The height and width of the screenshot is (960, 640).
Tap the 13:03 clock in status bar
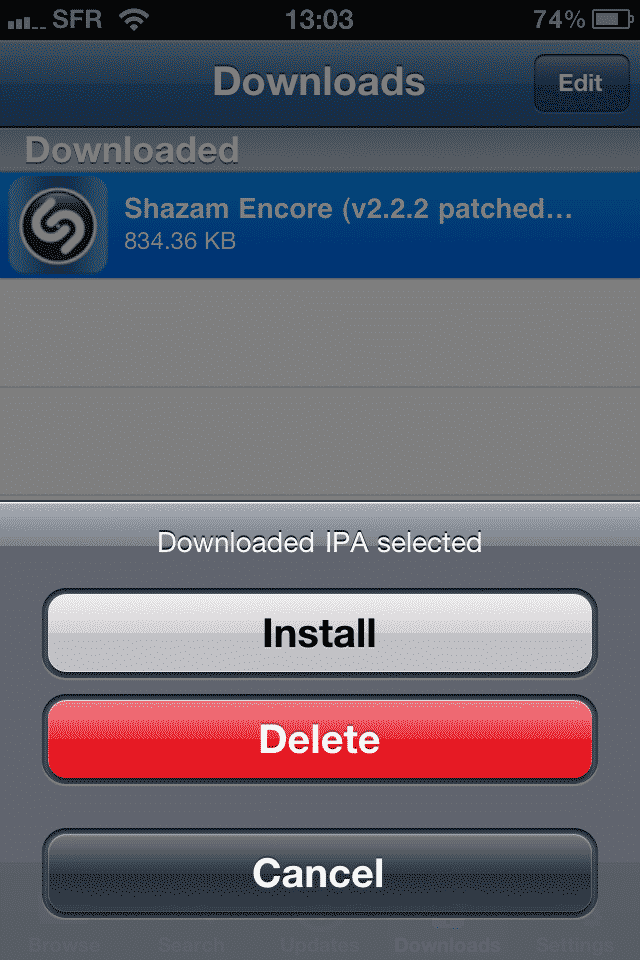coord(320,20)
